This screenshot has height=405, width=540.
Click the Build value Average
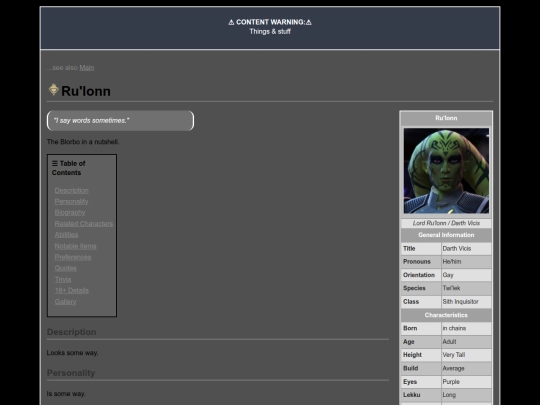point(466,368)
